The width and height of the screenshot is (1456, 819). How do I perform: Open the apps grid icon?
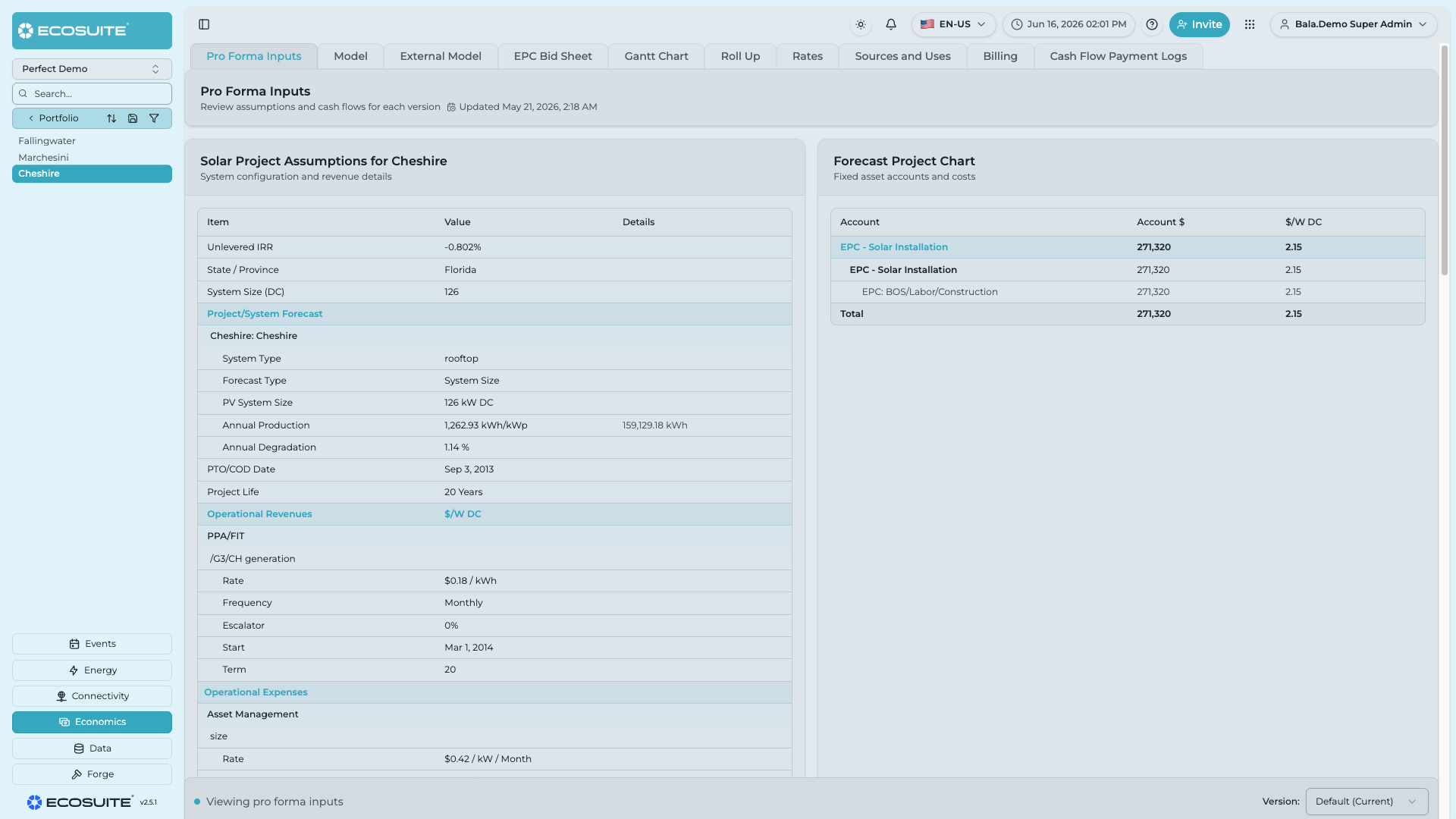[x=1250, y=24]
